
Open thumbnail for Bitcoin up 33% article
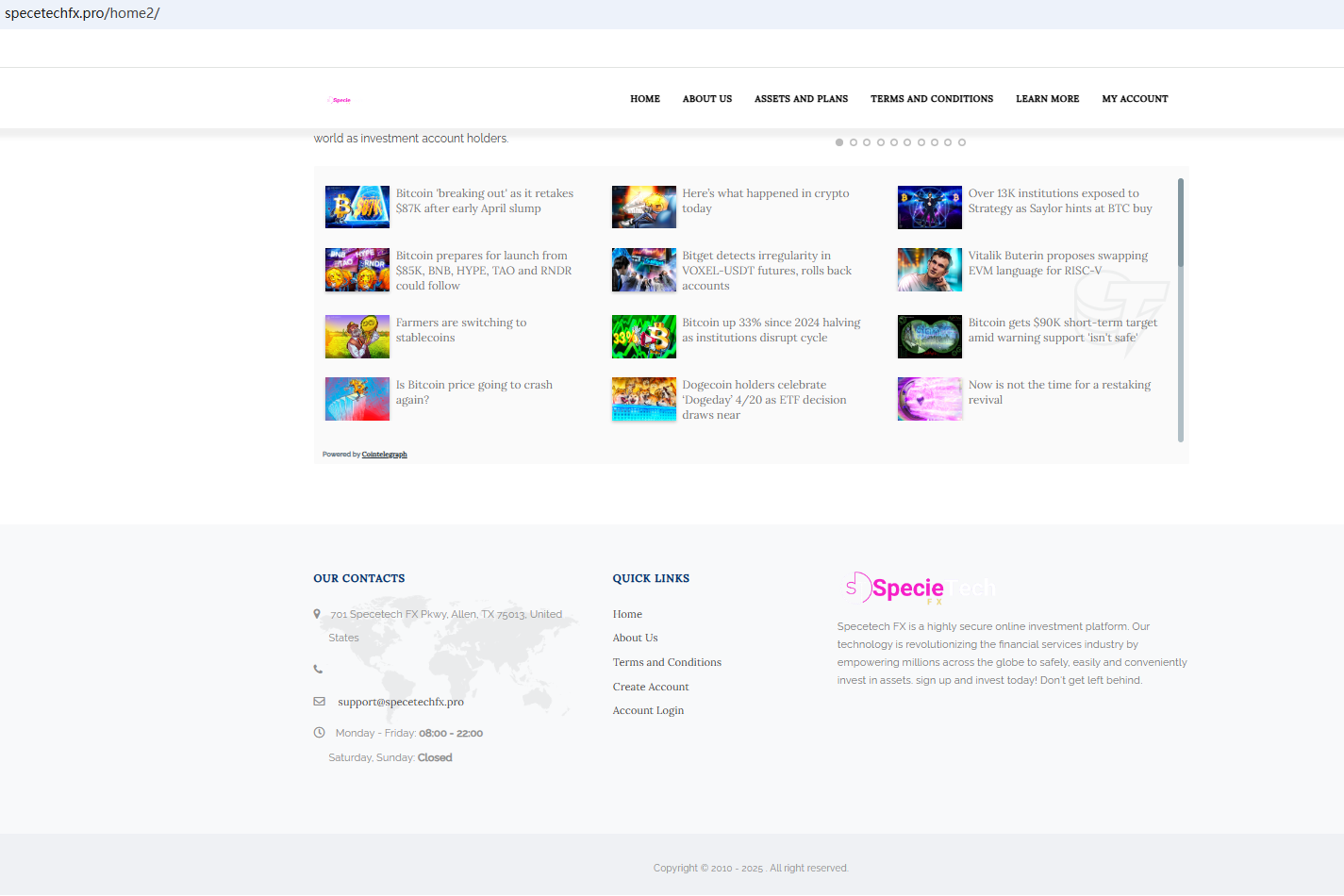pos(644,337)
